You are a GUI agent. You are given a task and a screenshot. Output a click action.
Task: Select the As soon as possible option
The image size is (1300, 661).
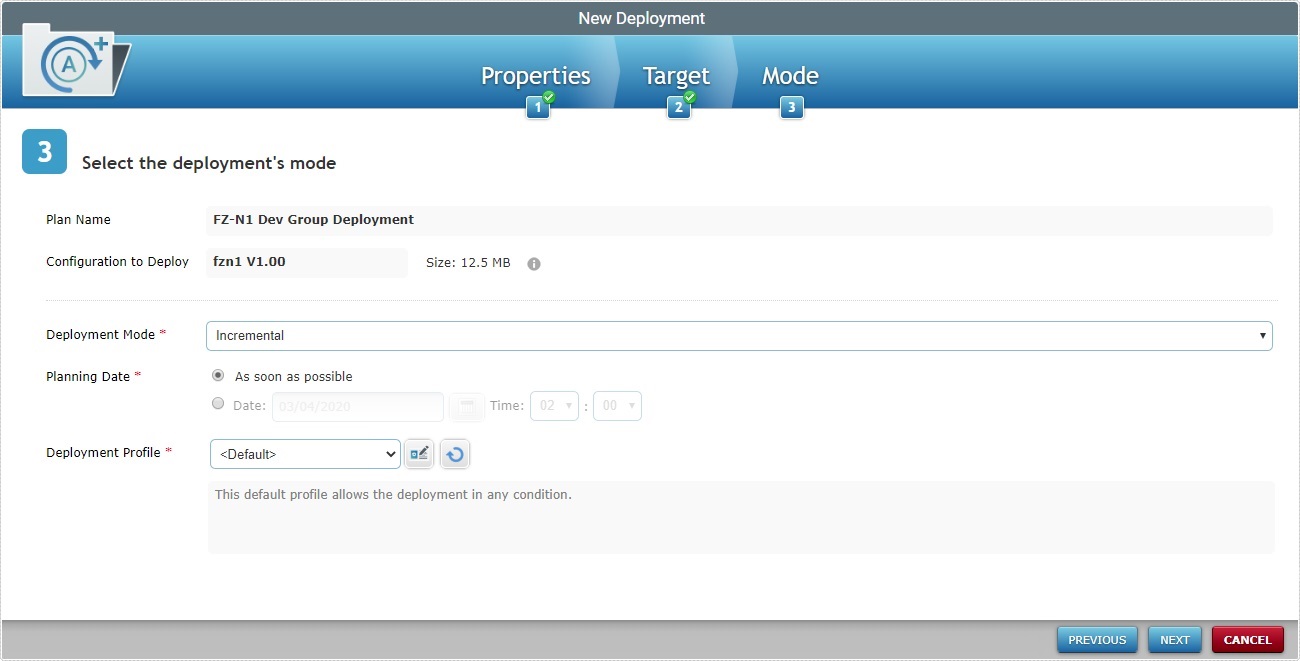coord(218,375)
